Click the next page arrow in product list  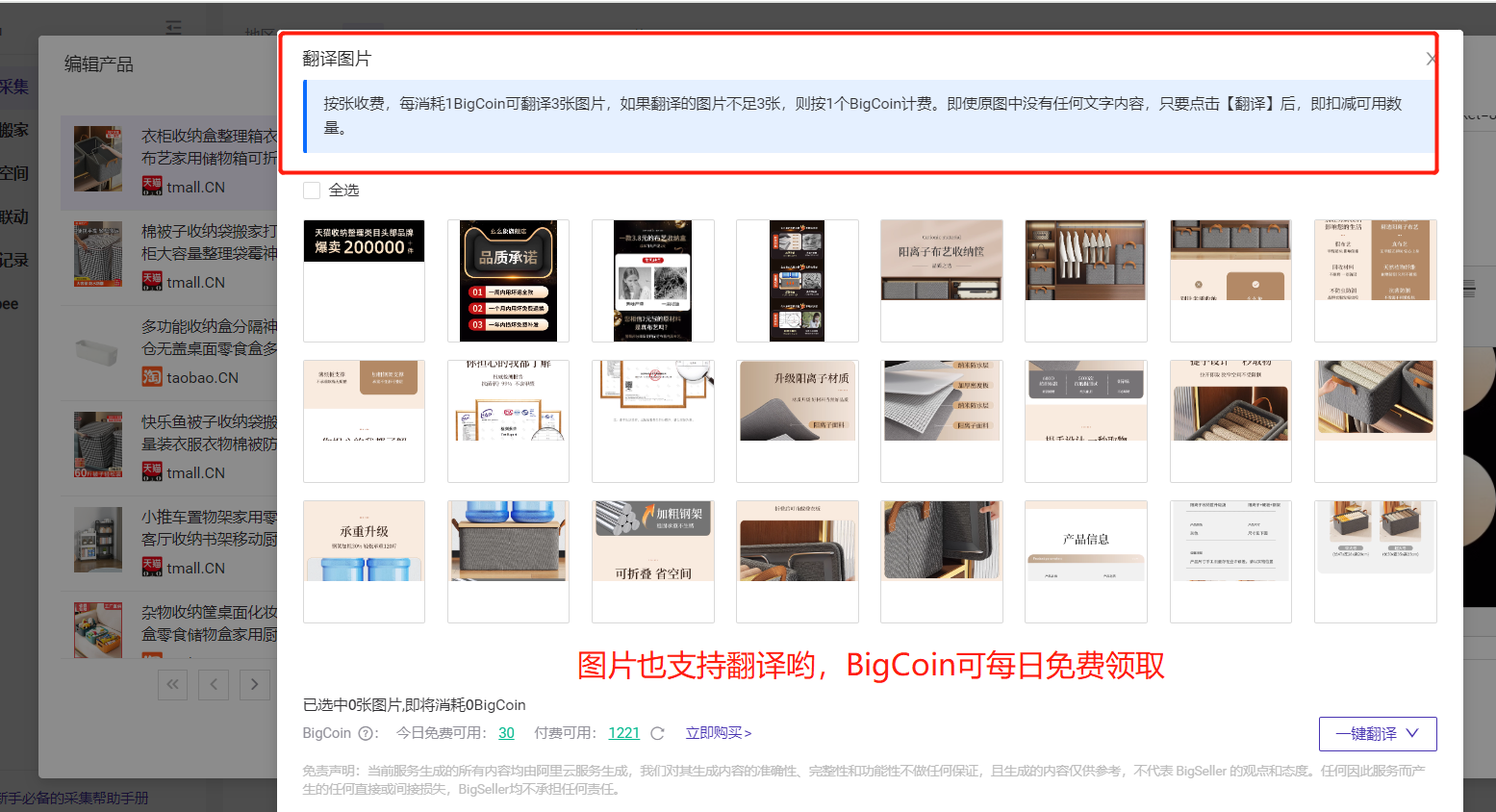coord(254,684)
